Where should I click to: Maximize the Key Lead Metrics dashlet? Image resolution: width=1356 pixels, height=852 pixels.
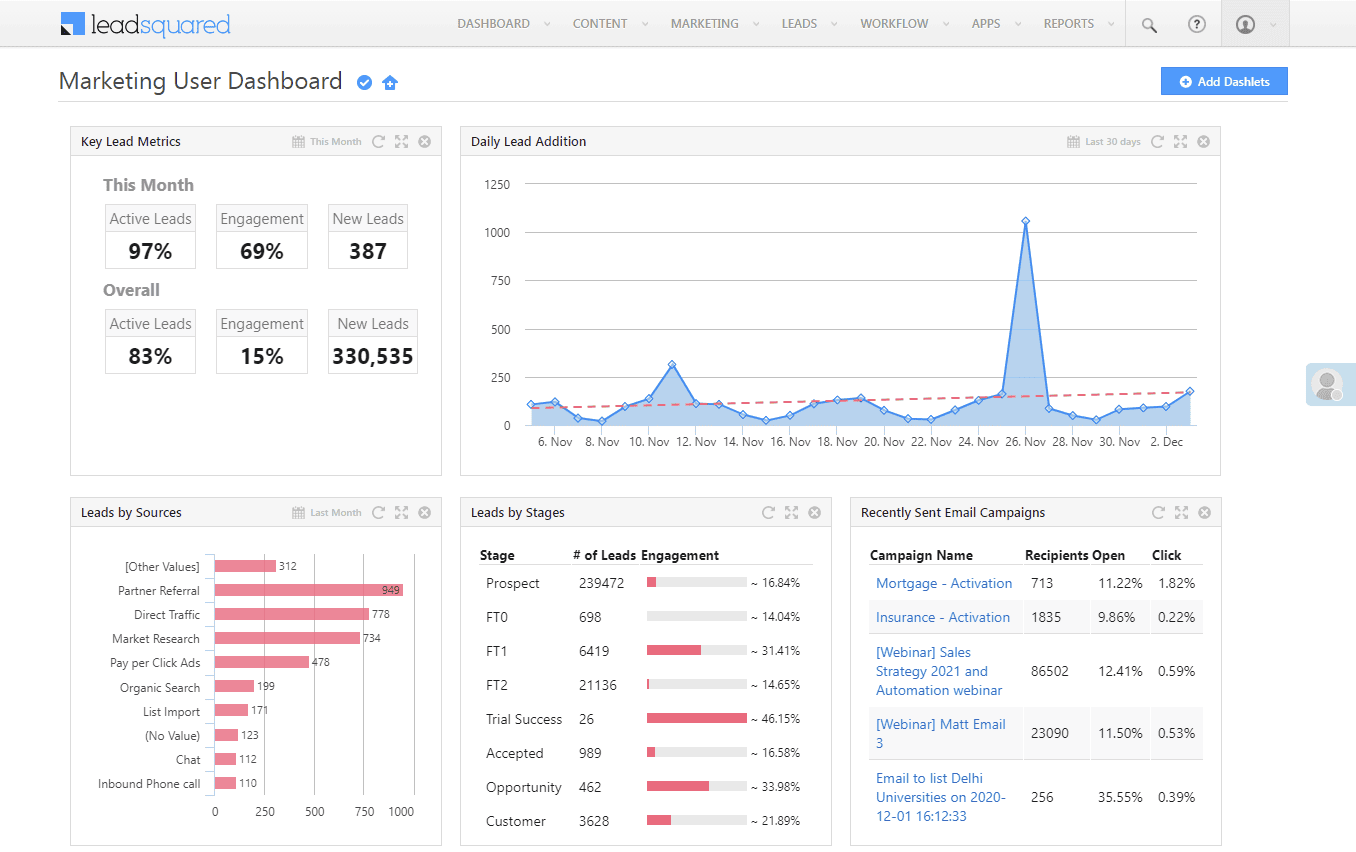[x=401, y=142]
